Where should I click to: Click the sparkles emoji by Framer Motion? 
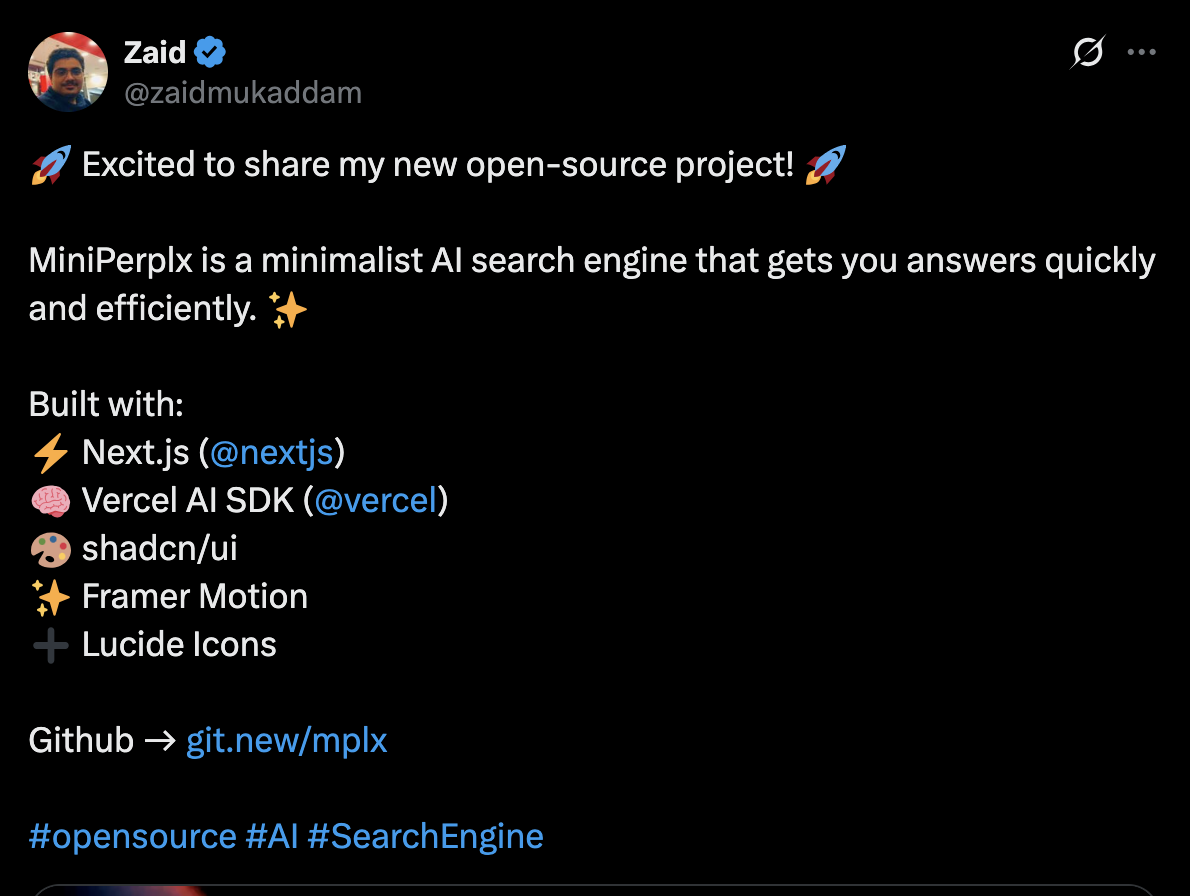click(x=51, y=597)
